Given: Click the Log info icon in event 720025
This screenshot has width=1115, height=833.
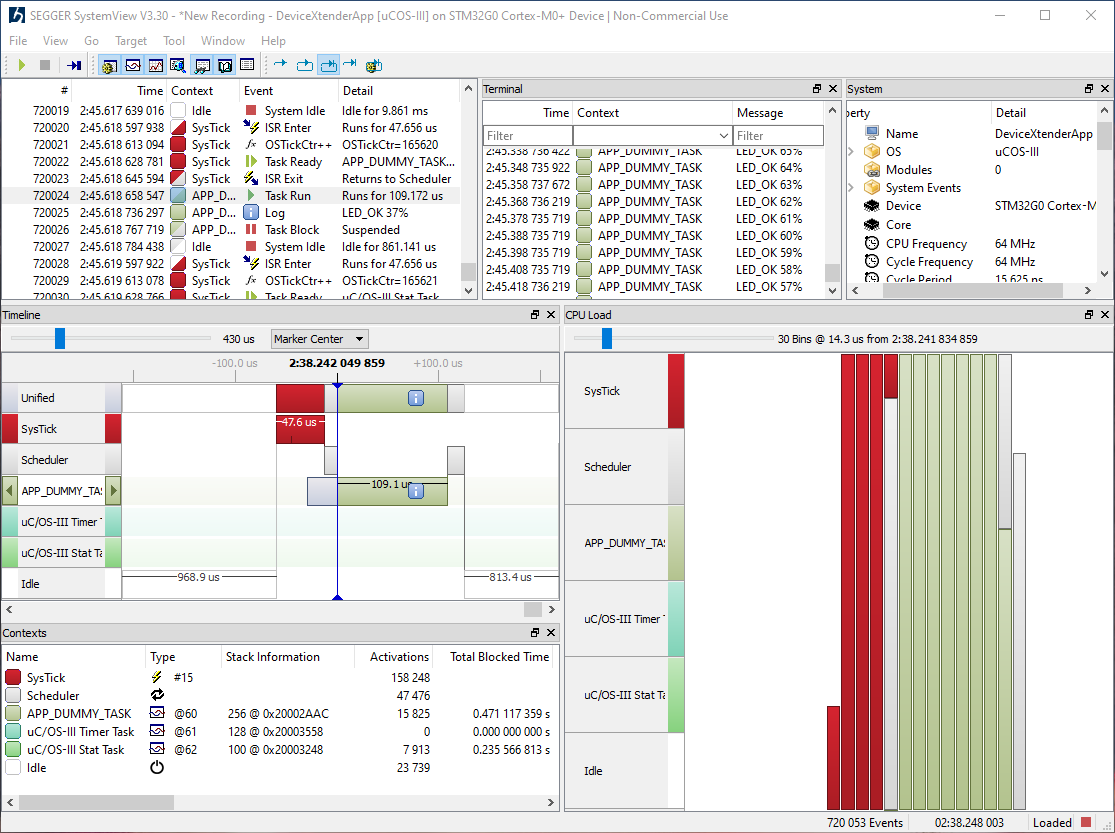Looking at the screenshot, I should pos(251,213).
